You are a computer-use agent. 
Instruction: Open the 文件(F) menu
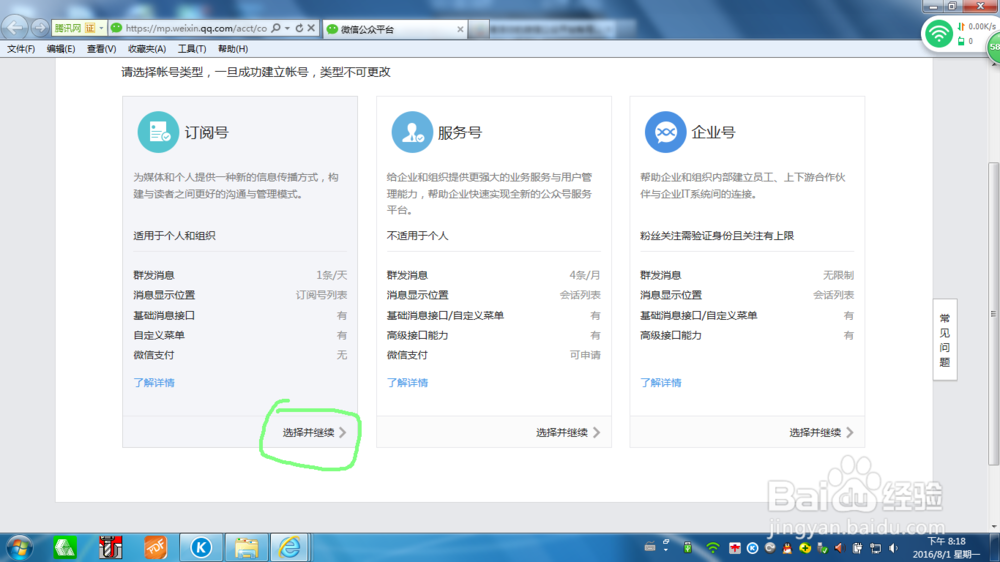tap(21, 48)
